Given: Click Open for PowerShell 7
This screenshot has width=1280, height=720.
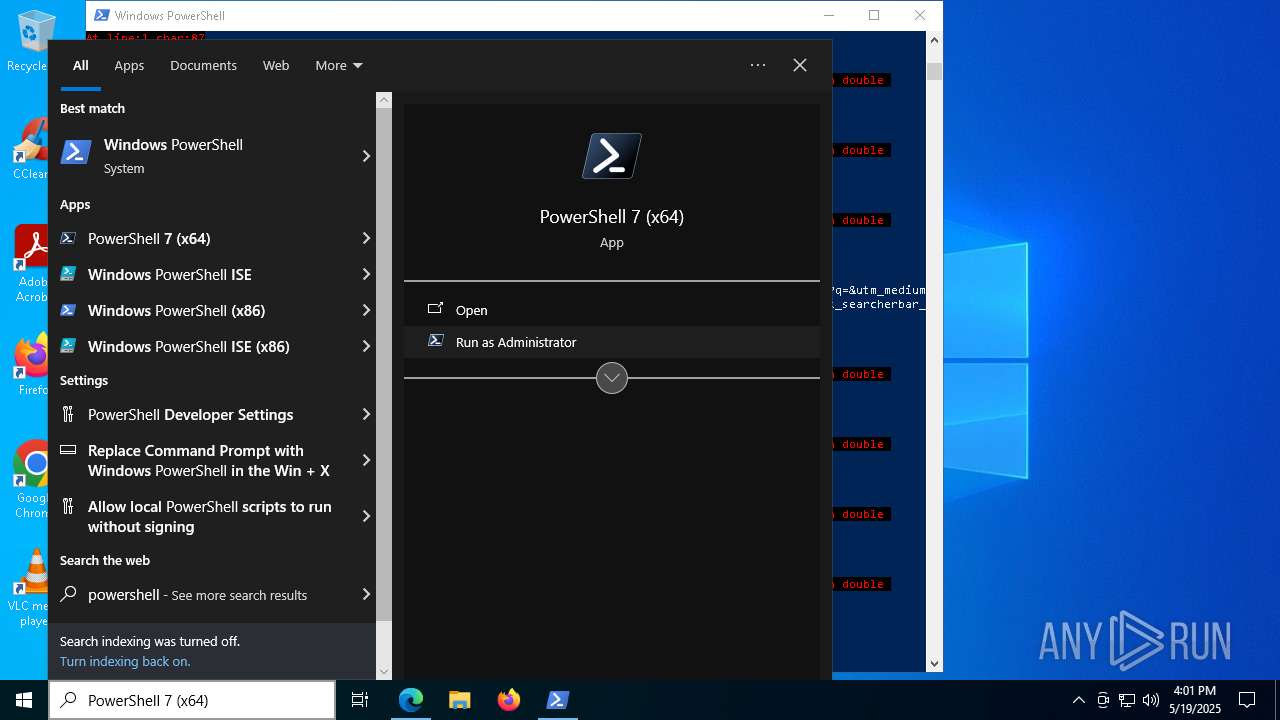Looking at the screenshot, I should tap(612, 310).
